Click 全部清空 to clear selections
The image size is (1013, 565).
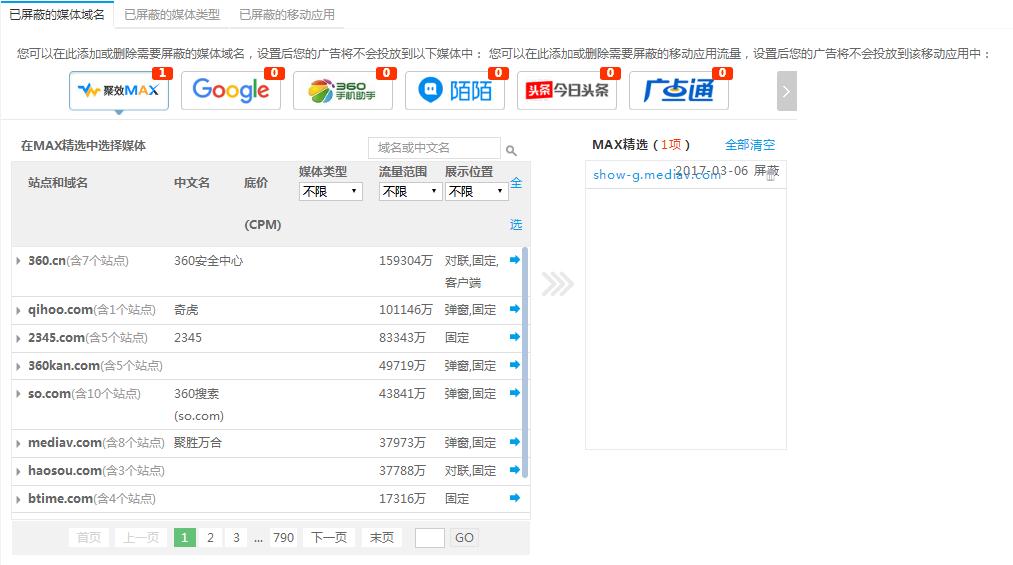(x=749, y=145)
